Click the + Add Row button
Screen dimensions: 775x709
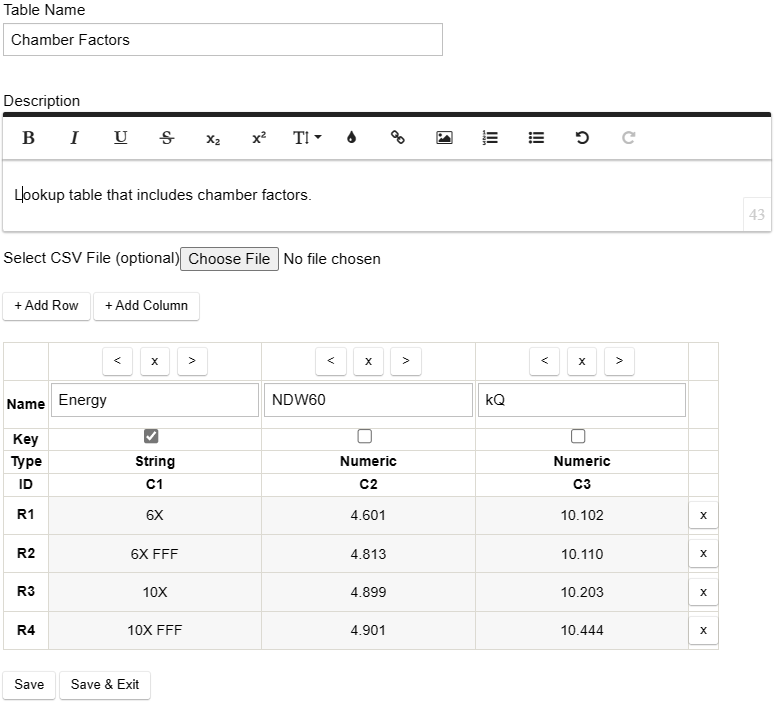[x=46, y=306]
